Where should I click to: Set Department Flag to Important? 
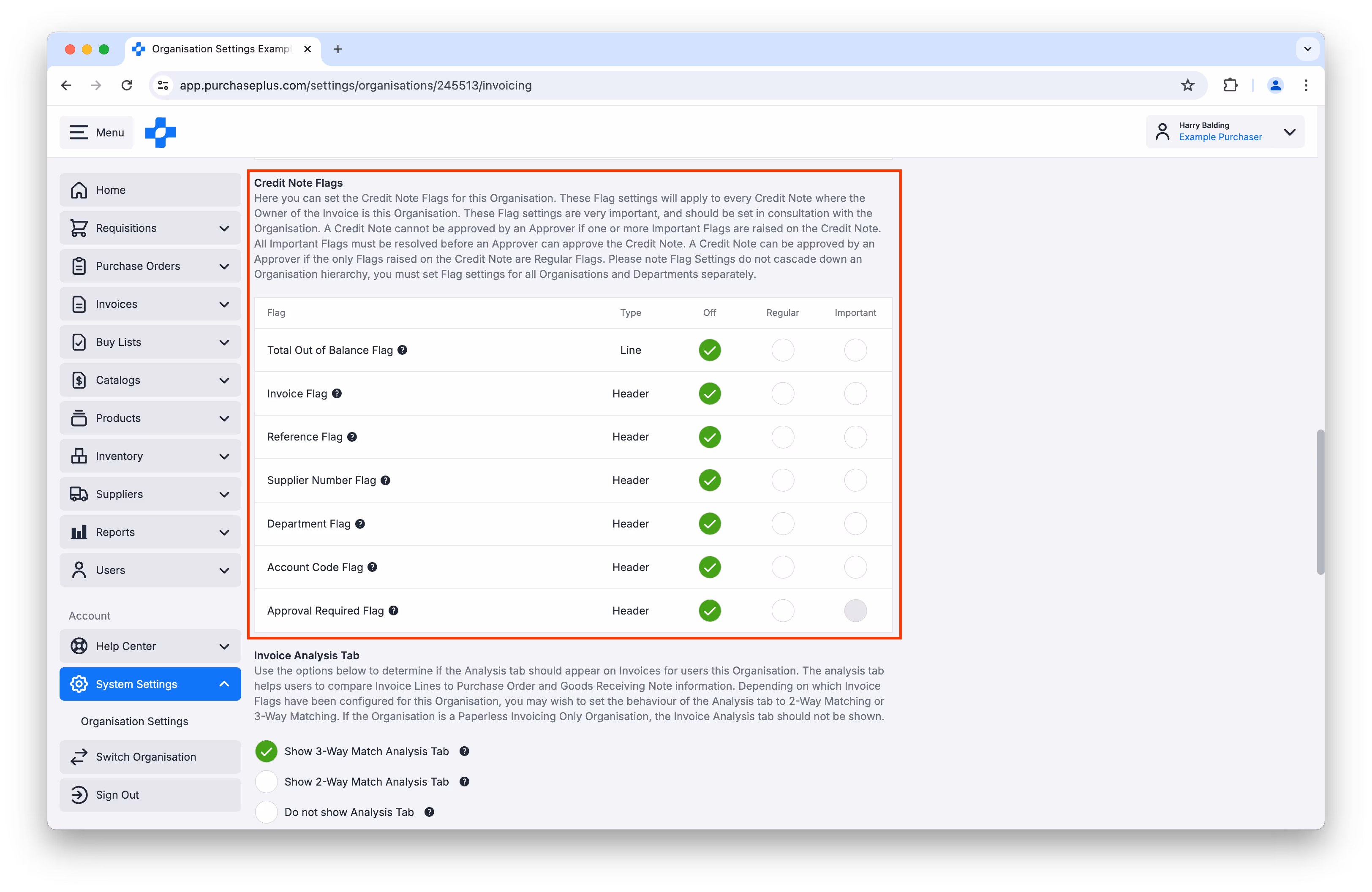pyautogui.click(x=855, y=524)
